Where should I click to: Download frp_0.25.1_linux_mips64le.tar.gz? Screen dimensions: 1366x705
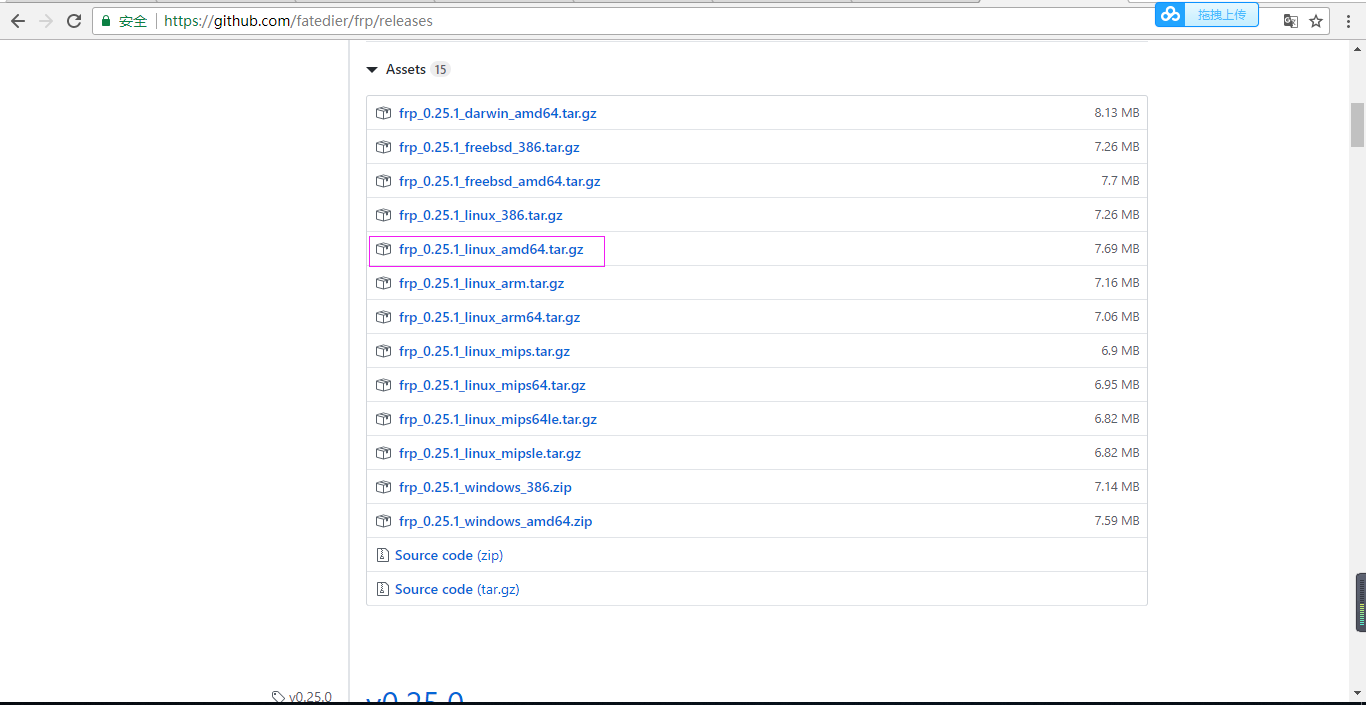point(498,419)
